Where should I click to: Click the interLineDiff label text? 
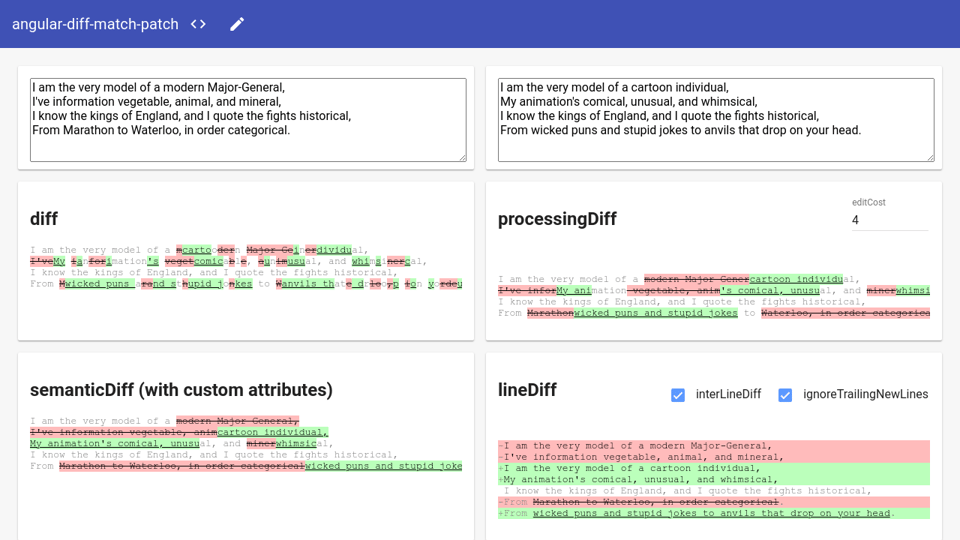click(728, 395)
